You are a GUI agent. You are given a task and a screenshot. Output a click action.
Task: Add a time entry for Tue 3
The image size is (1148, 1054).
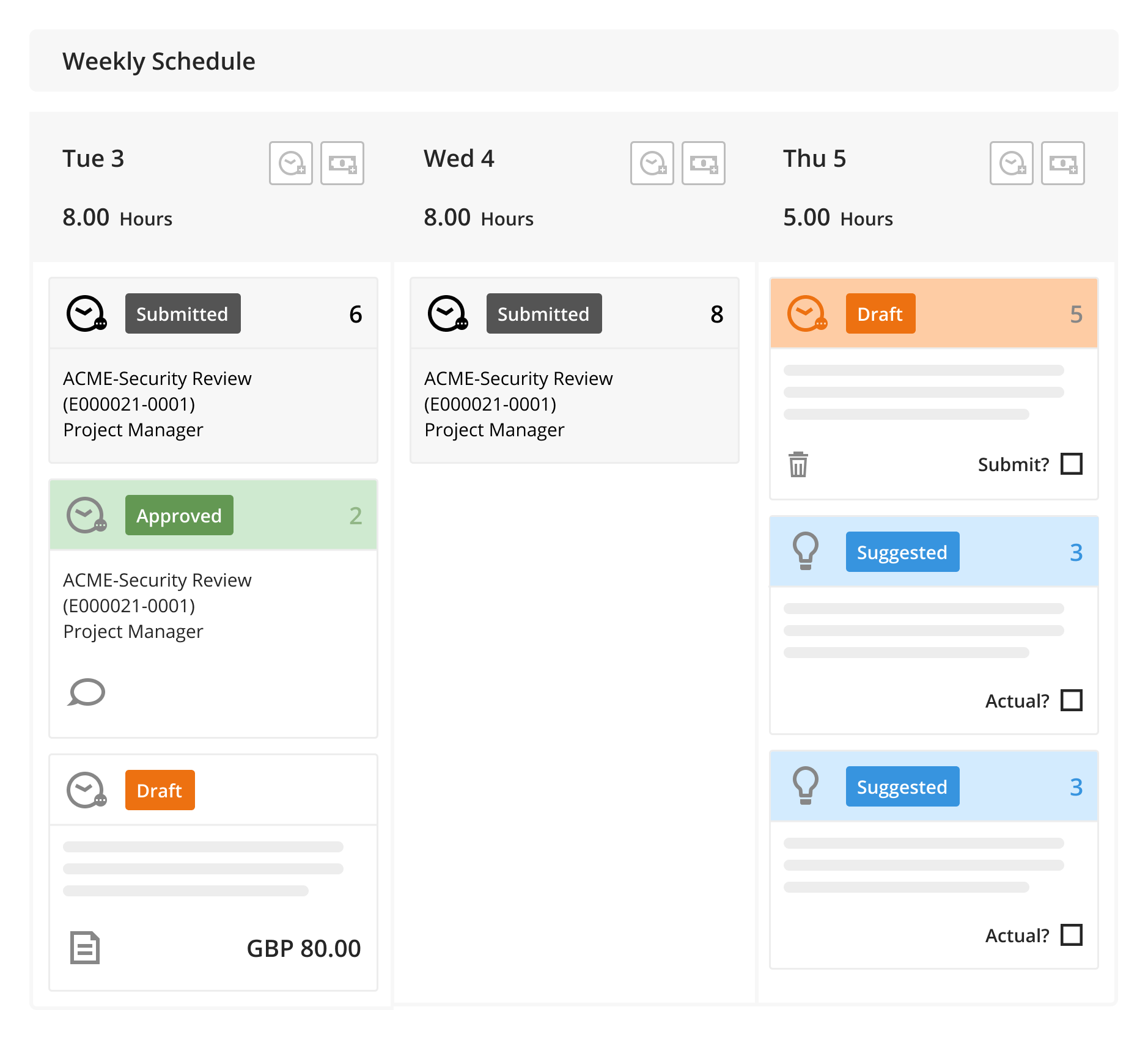[x=291, y=163]
